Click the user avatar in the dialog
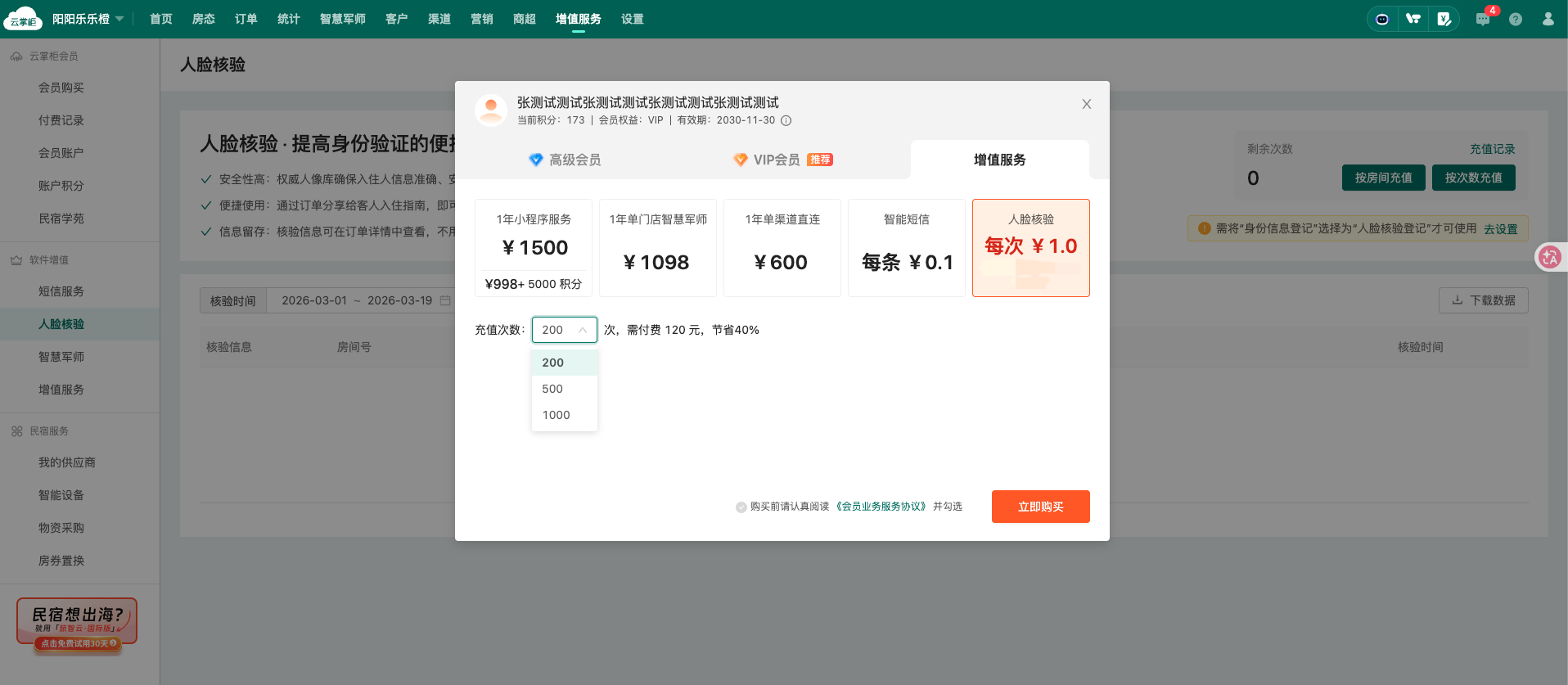Image resolution: width=1568 pixels, height=685 pixels. [491, 110]
